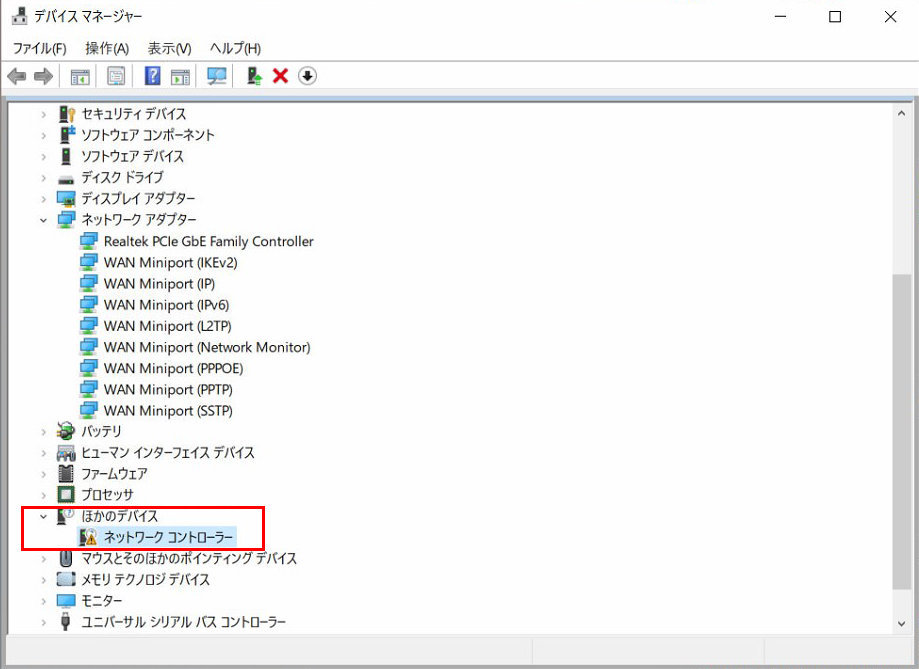
Task: Click the Update device driver icon
Action: pos(254,76)
